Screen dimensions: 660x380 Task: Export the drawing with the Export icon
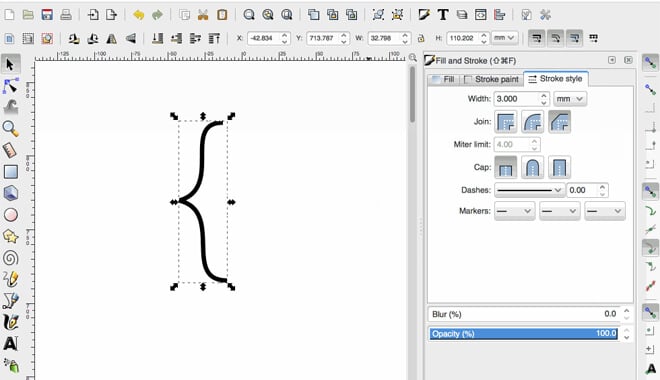[112, 15]
